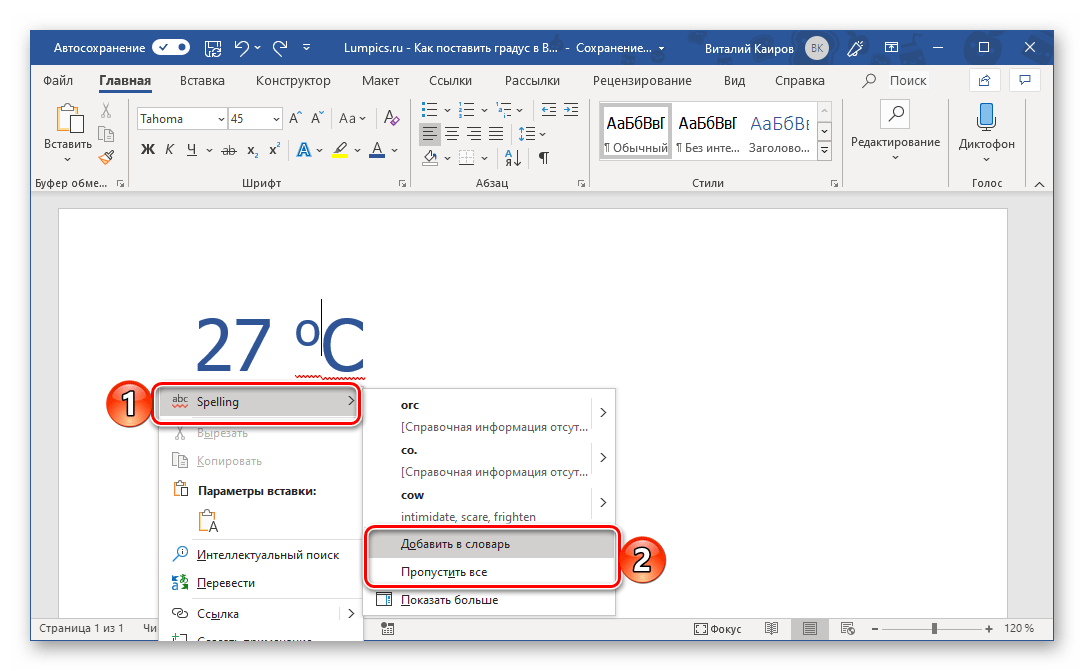
Task: Toggle show paragraph marks ¶
Action: coord(544,158)
